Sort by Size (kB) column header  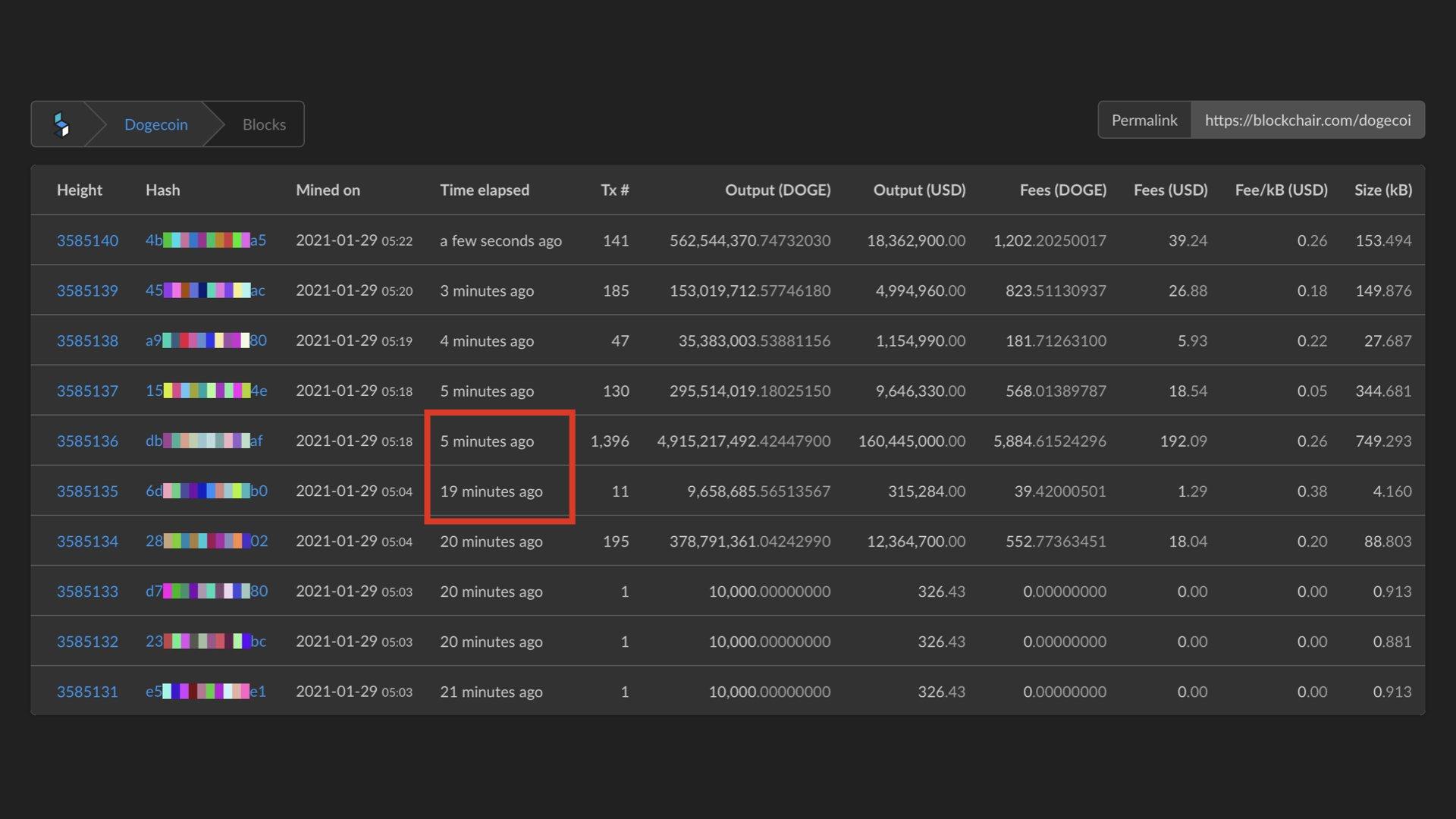(x=1382, y=190)
